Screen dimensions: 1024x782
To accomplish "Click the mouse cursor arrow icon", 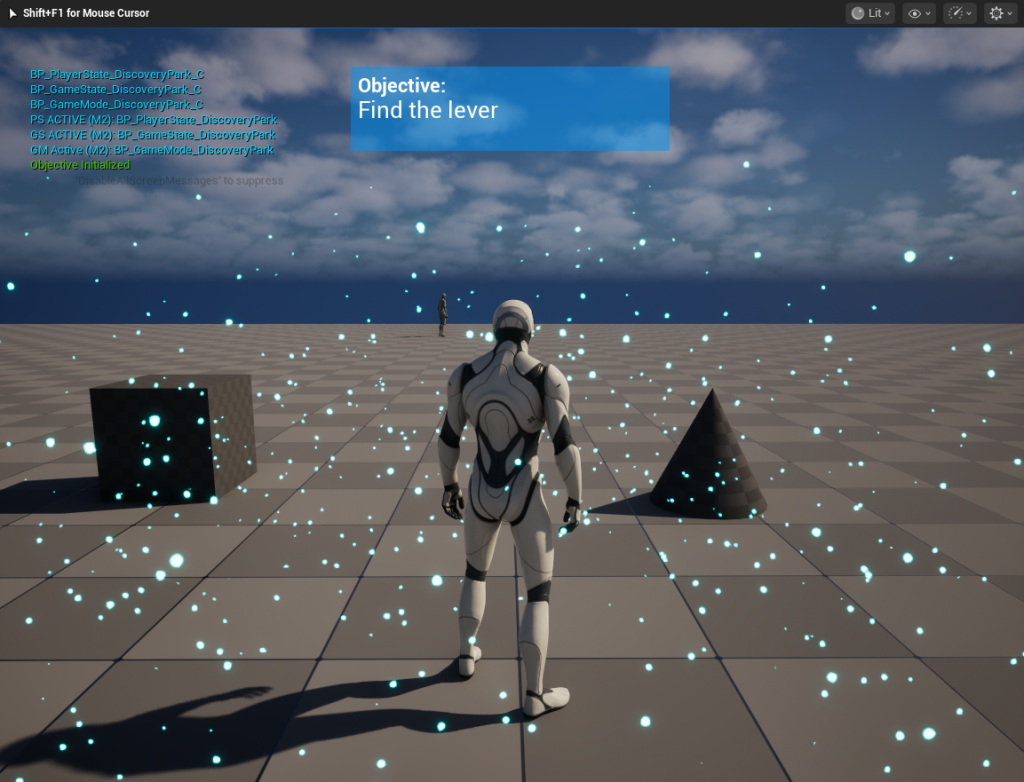I will point(12,13).
